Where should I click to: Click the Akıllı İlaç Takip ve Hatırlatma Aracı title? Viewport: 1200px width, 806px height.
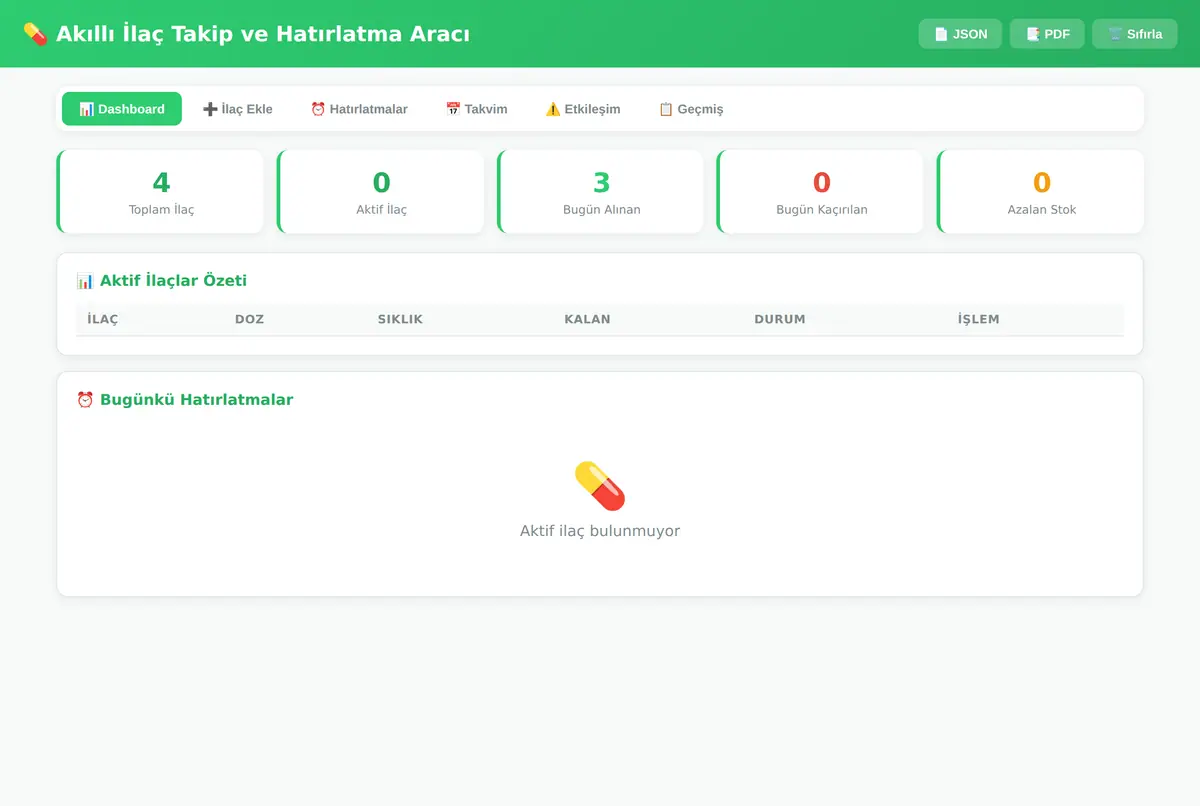coord(263,34)
